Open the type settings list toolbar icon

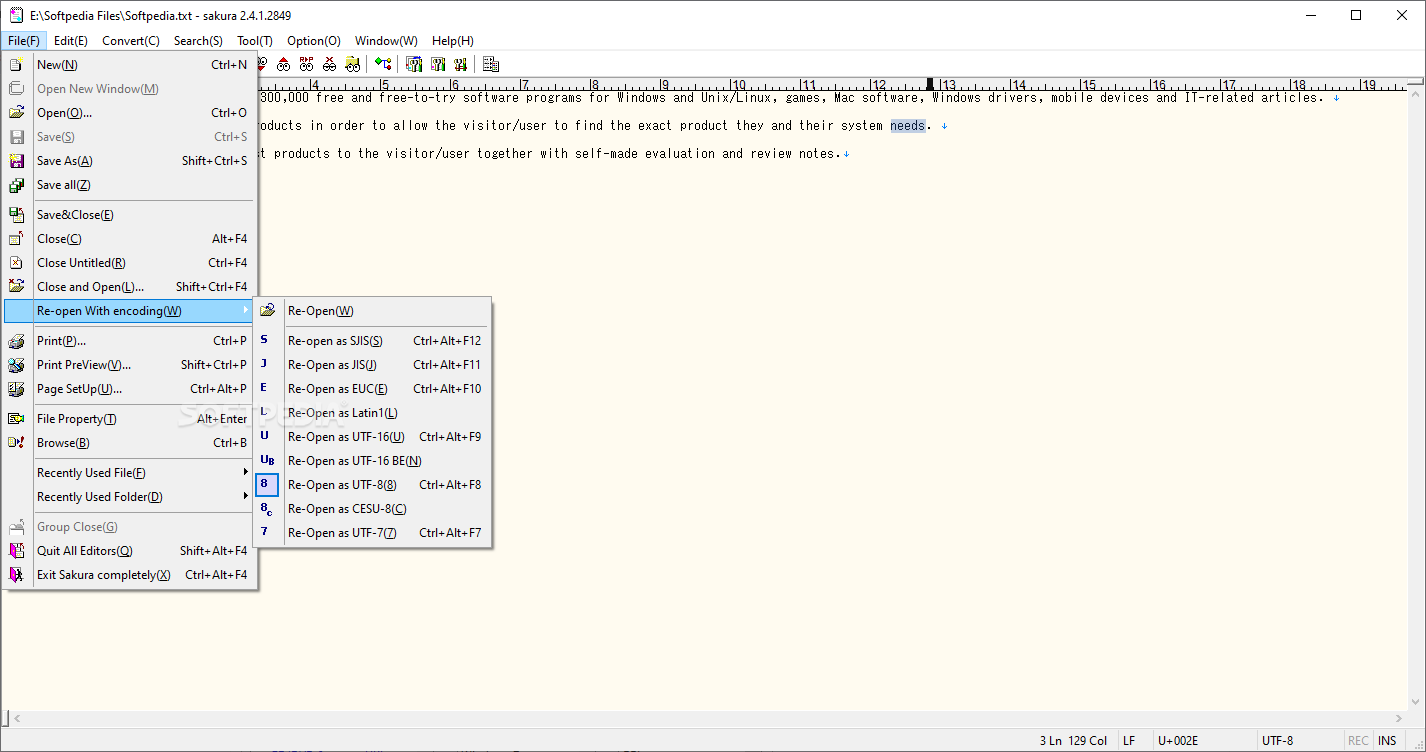(414, 64)
